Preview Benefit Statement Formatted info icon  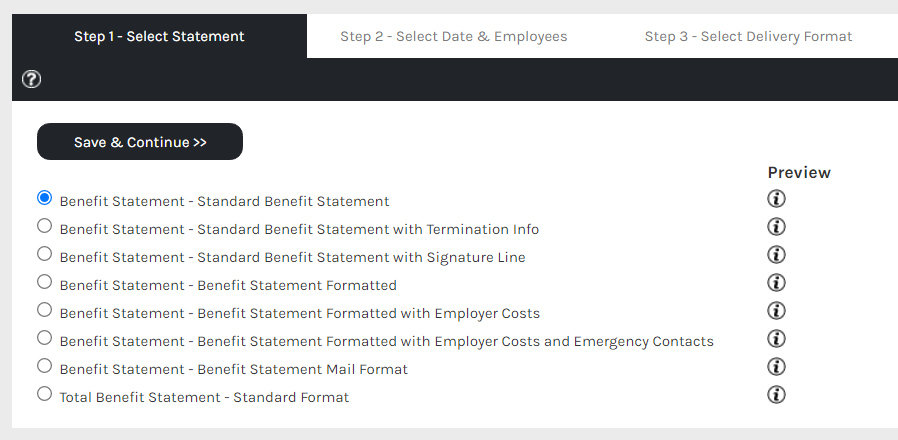(776, 282)
